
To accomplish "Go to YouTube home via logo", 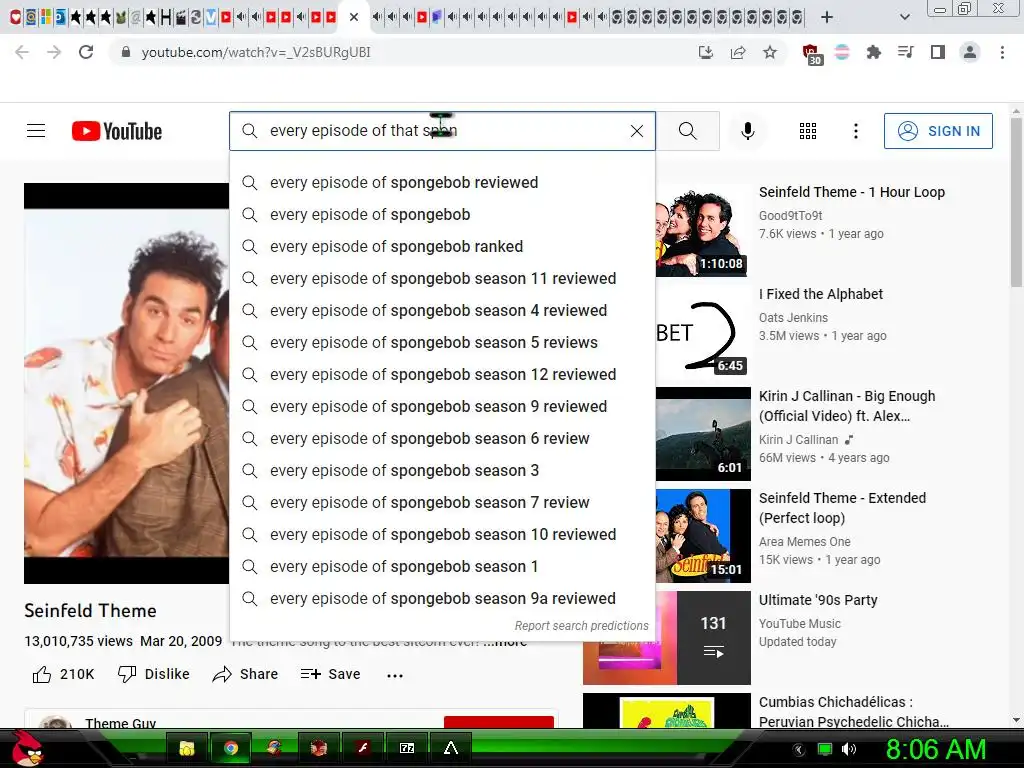I will [117, 131].
